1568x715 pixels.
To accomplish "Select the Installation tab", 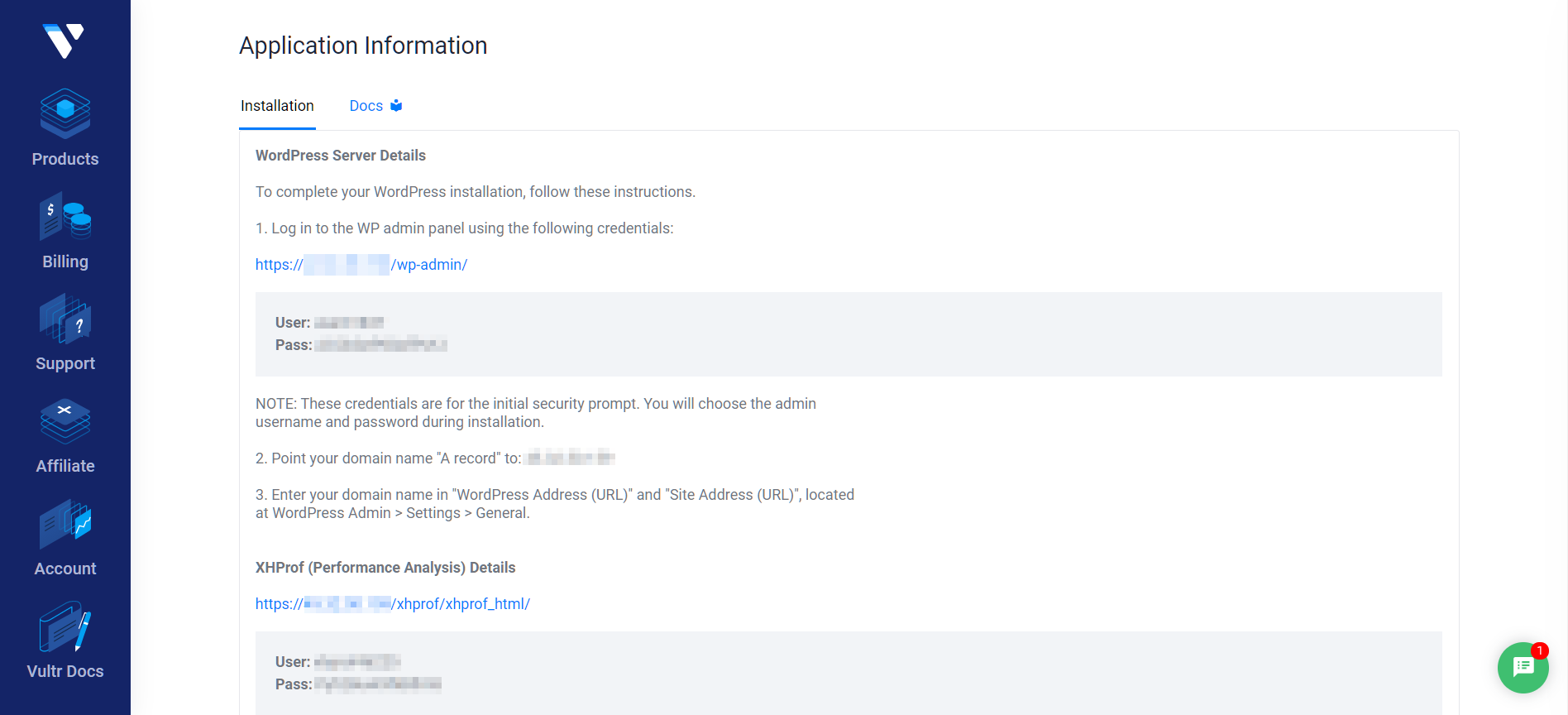I will click(277, 106).
